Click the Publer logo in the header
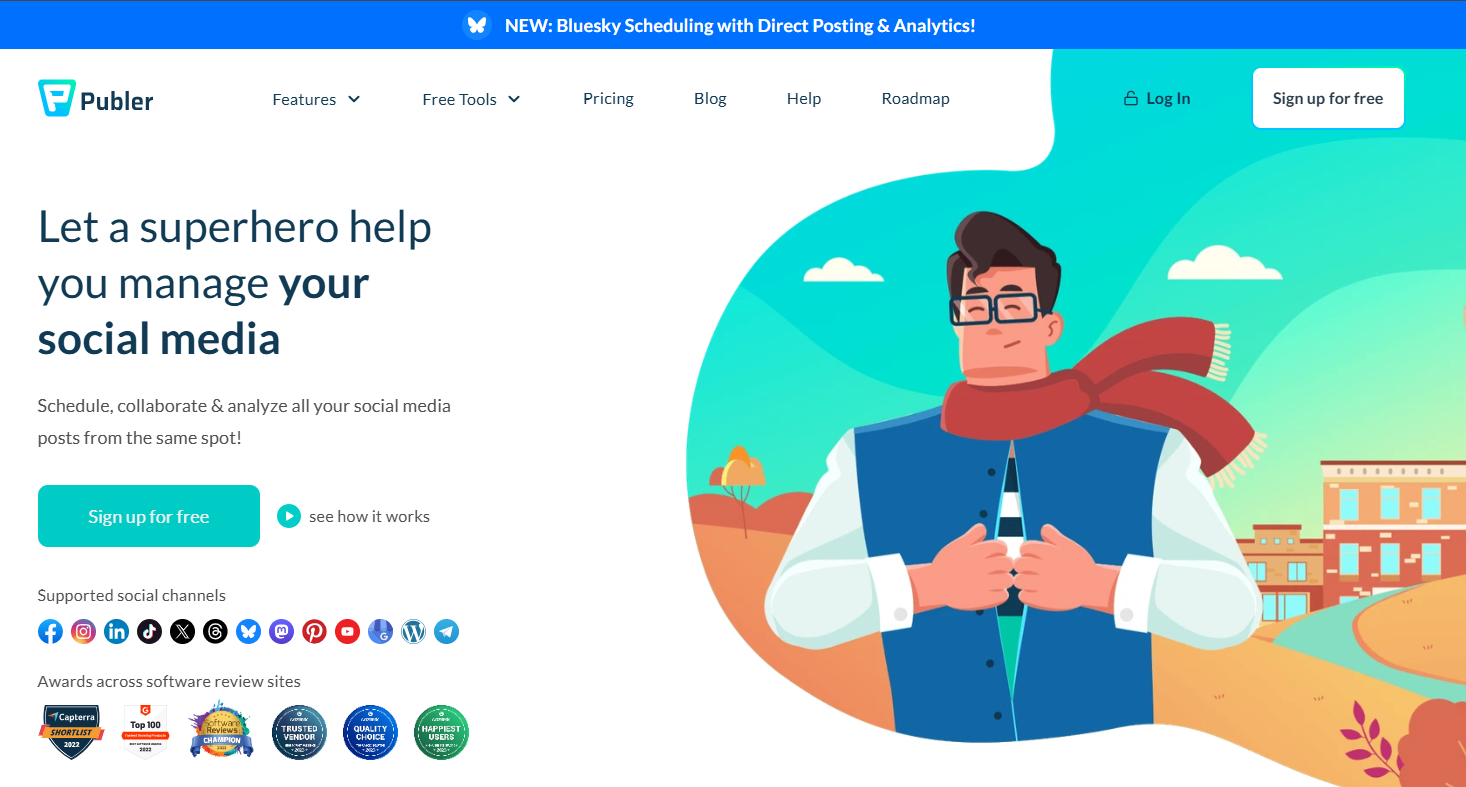This screenshot has height=787, width=1466. pos(96,99)
